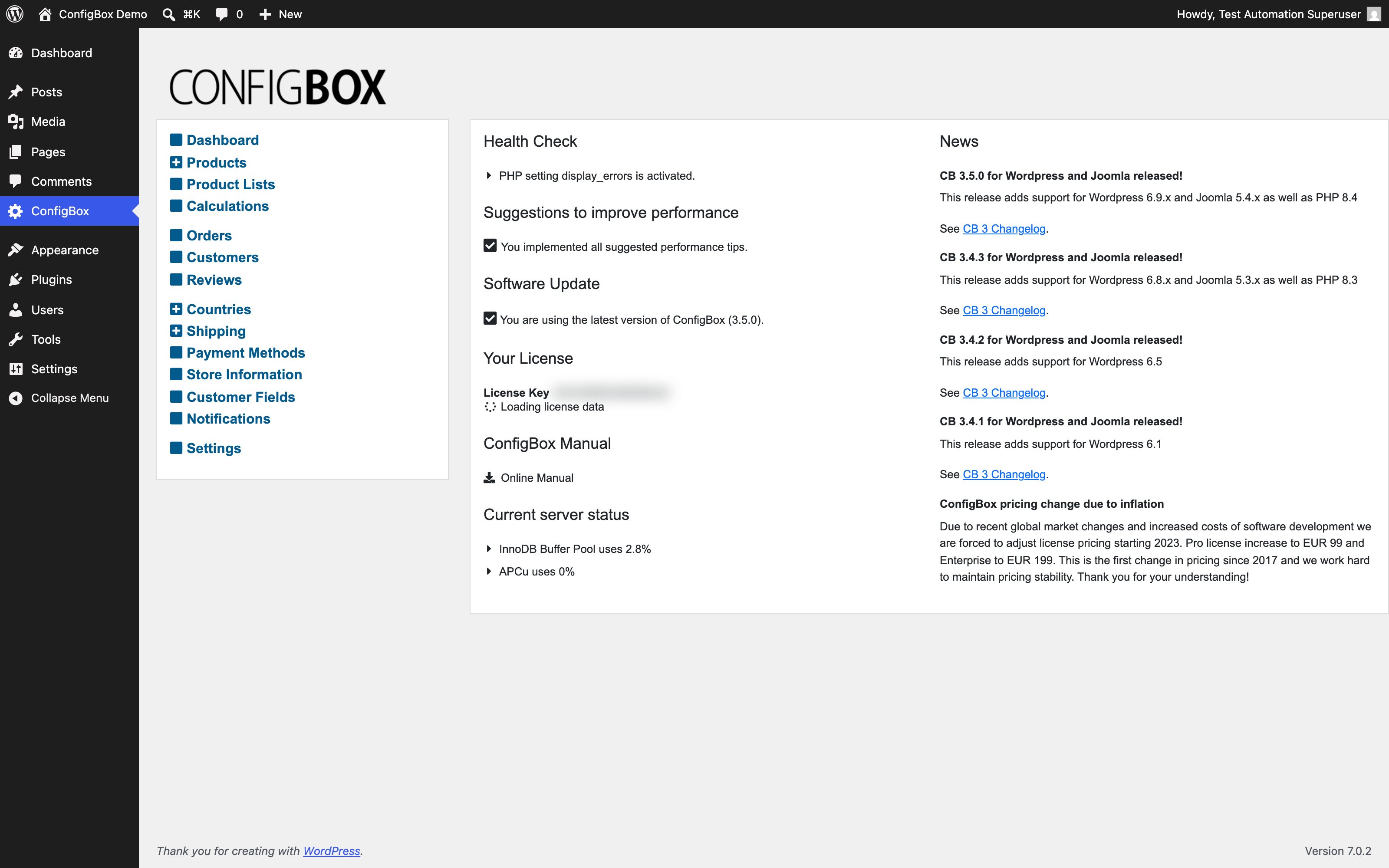The width and height of the screenshot is (1389, 868).
Task: Click the Appearance brush icon
Action: coord(16,250)
